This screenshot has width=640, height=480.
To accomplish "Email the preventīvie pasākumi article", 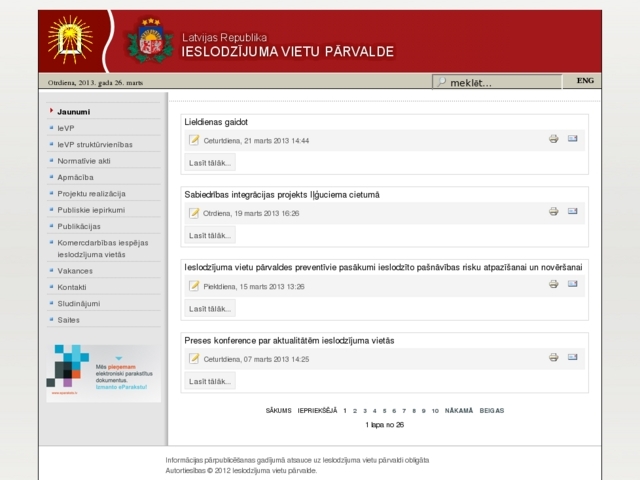I will [573, 284].
